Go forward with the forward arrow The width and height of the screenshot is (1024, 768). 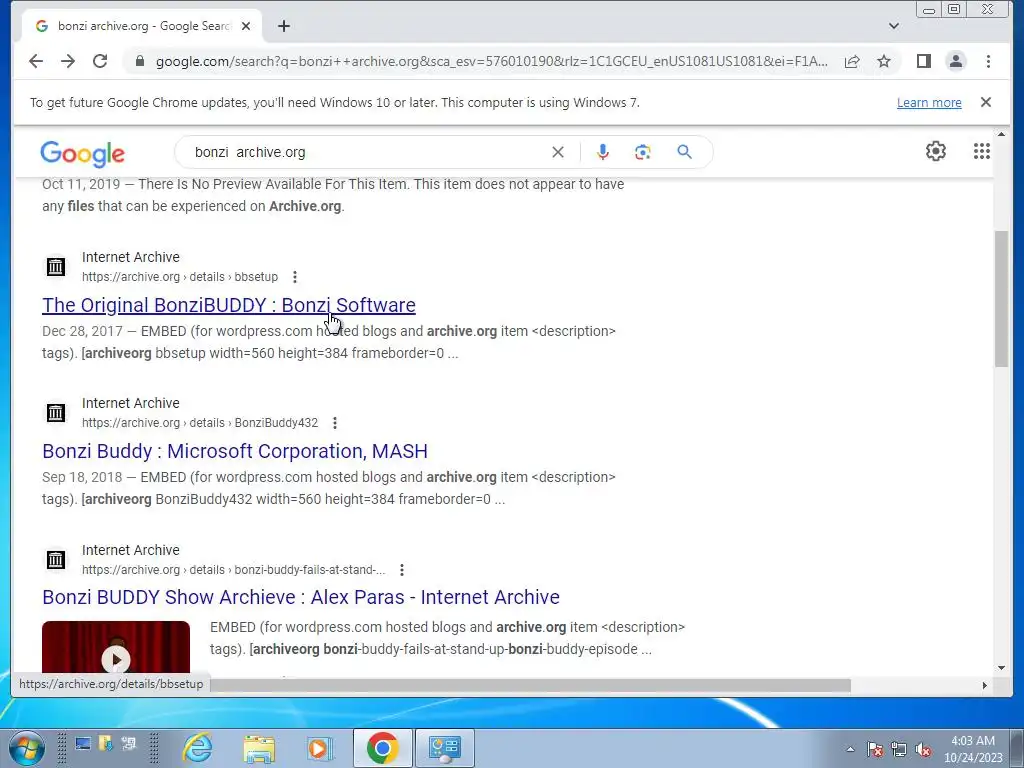click(x=68, y=61)
